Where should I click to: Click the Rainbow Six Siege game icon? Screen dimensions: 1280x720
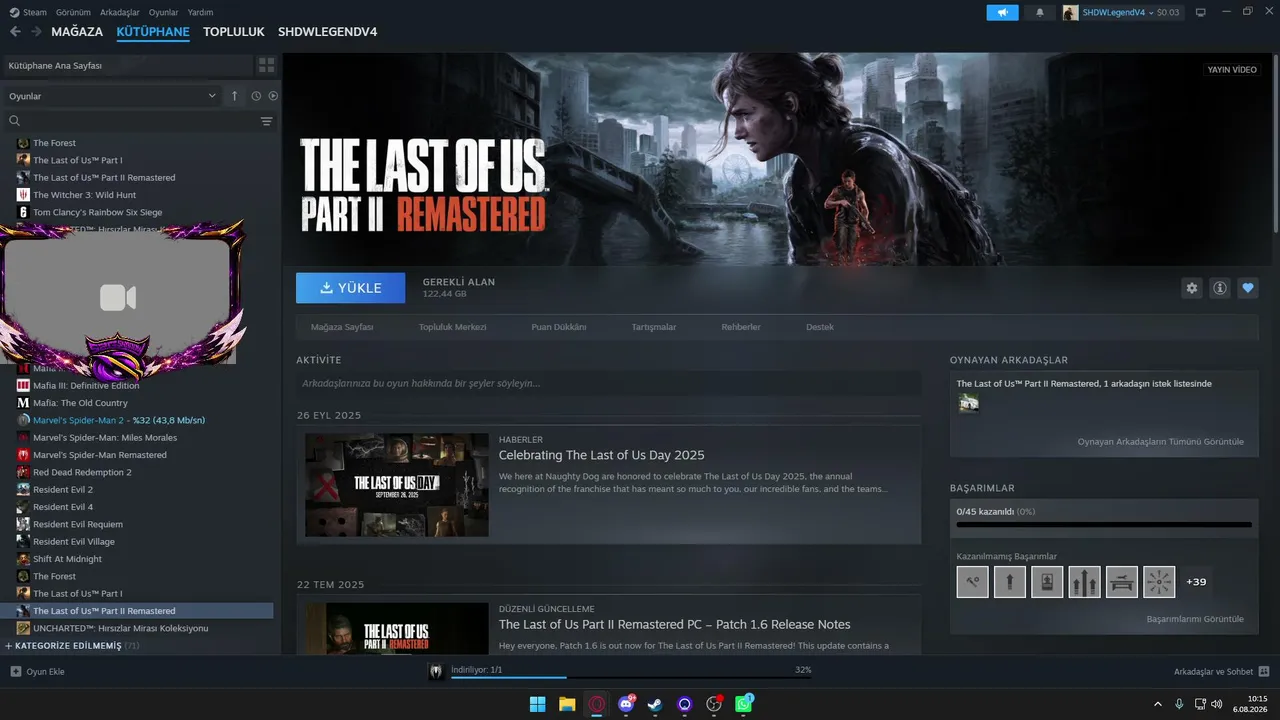(23, 212)
